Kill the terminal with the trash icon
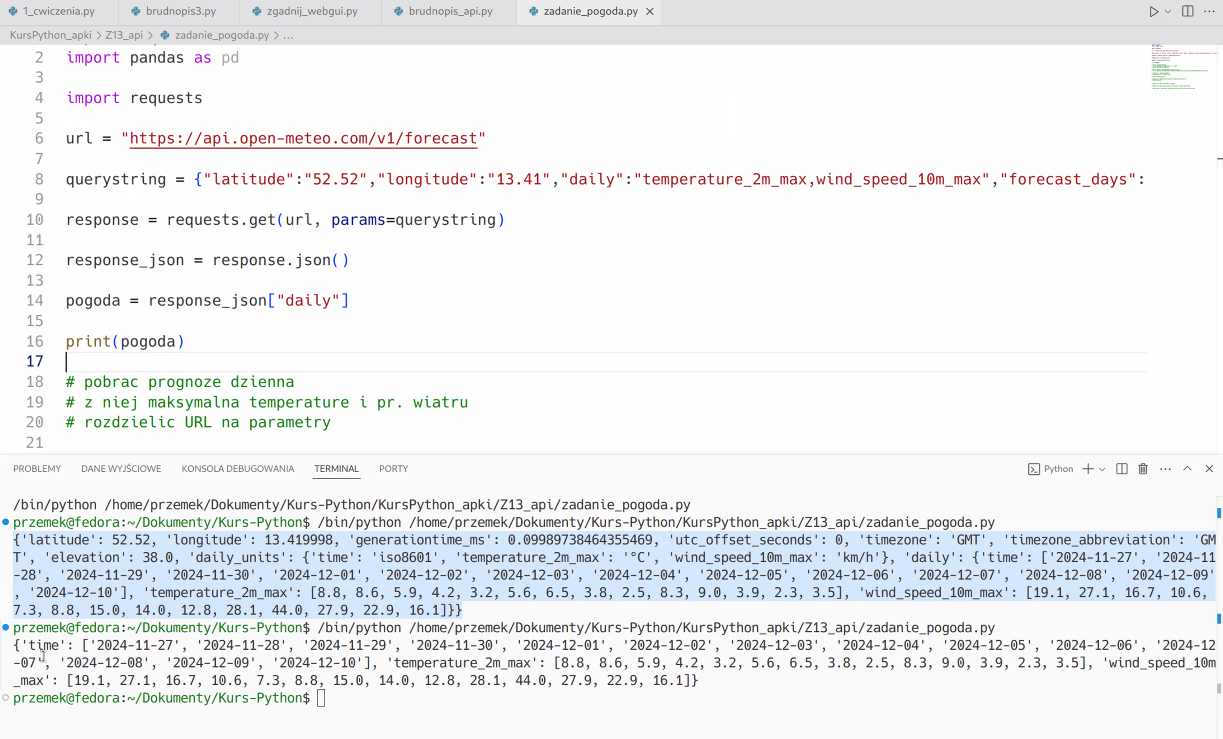Screen dimensions: 1223x739 click(1143, 469)
